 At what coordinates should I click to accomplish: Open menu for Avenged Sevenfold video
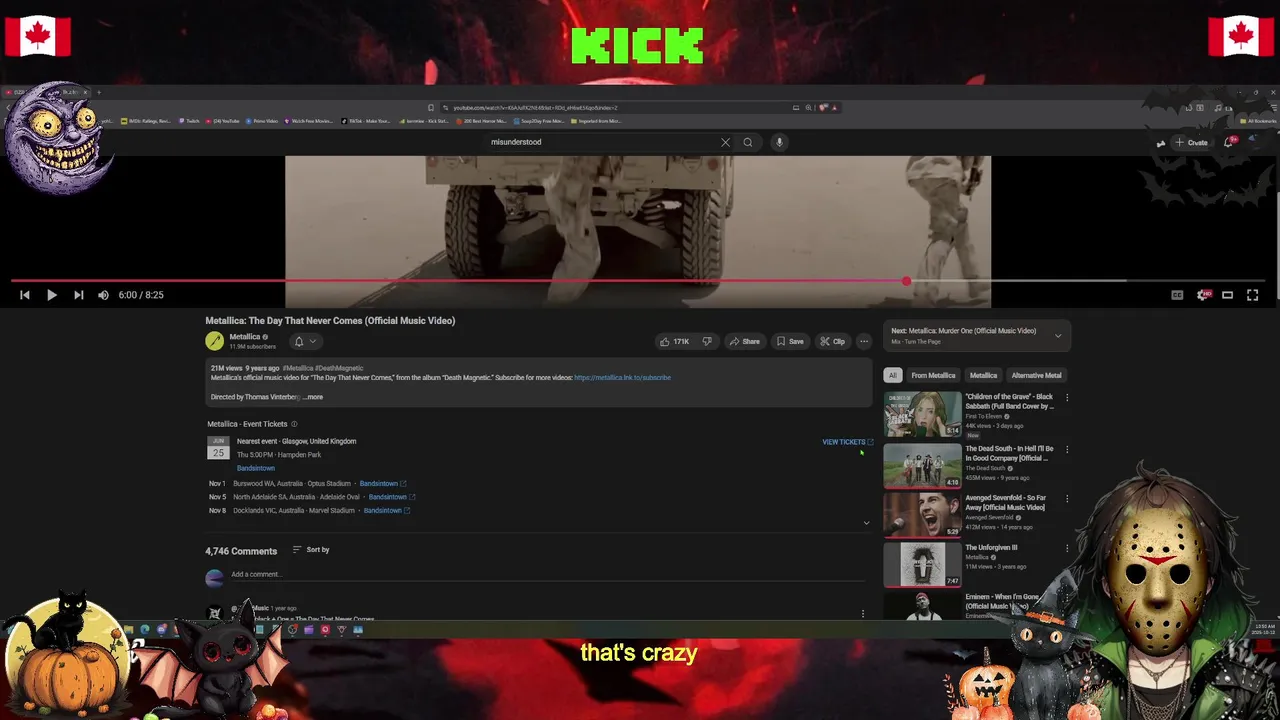(1067, 498)
